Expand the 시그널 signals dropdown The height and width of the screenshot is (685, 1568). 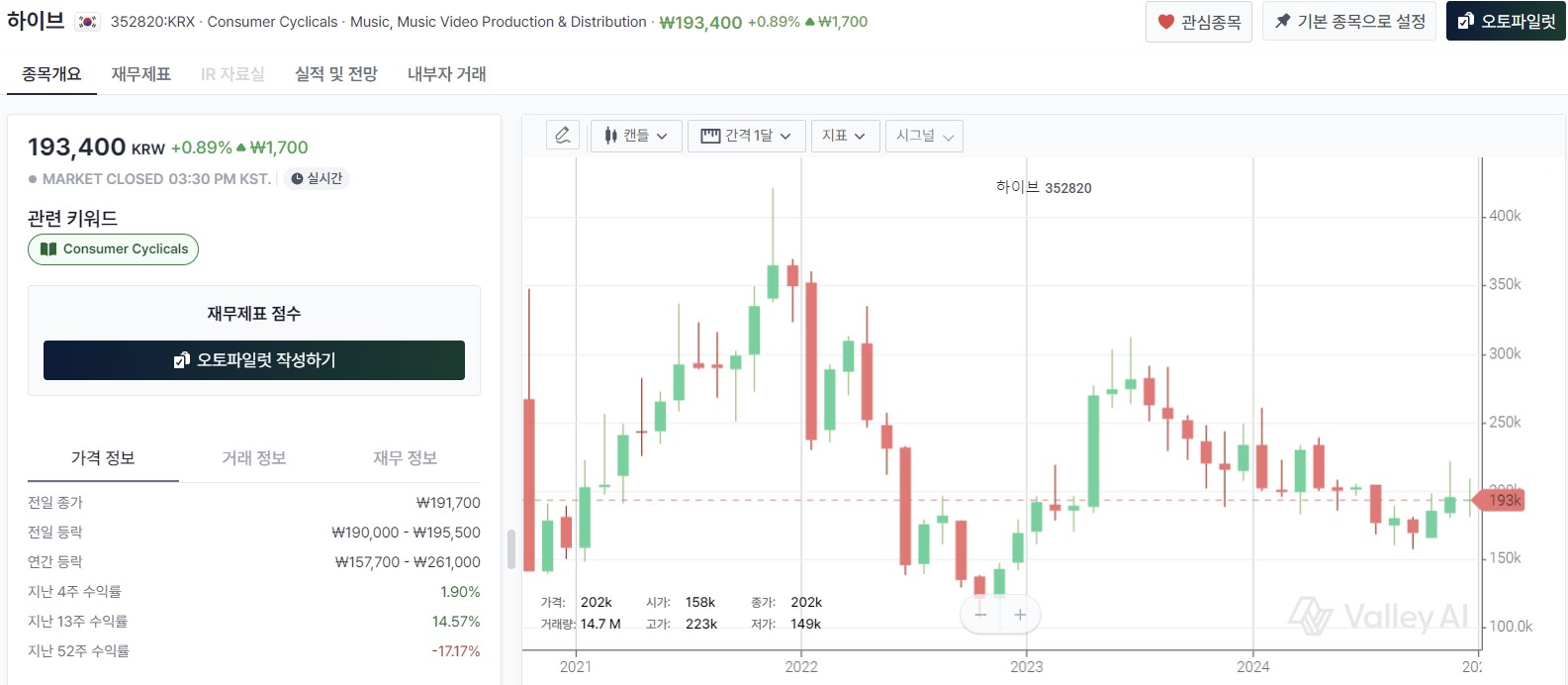point(924,136)
